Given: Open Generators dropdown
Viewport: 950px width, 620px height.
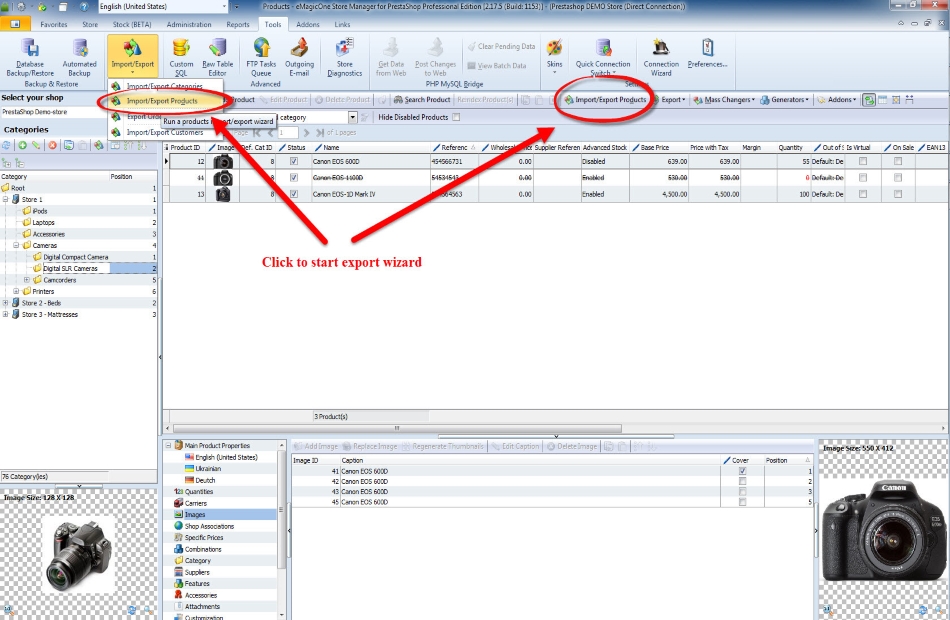Looking at the screenshot, I should tap(785, 99).
